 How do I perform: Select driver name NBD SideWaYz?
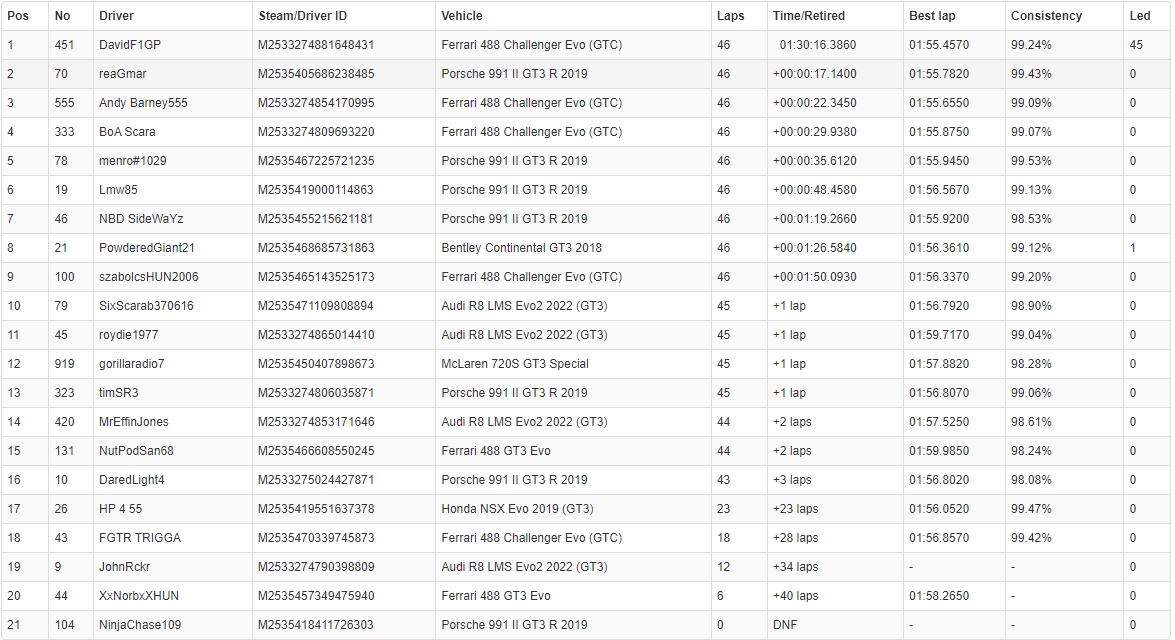pyautogui.click(x=141, y=219)
